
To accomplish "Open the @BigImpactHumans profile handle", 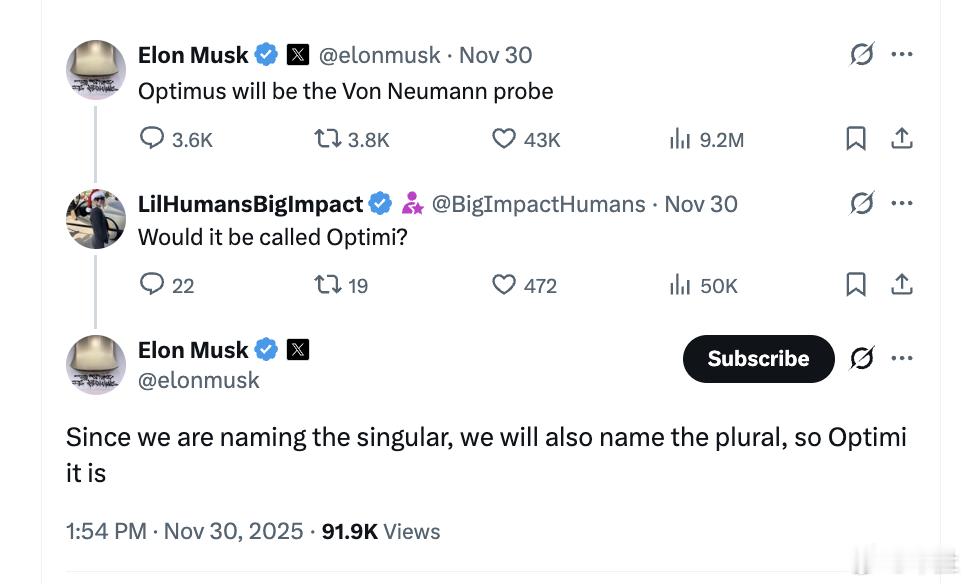I will click(x=538, y=204).
